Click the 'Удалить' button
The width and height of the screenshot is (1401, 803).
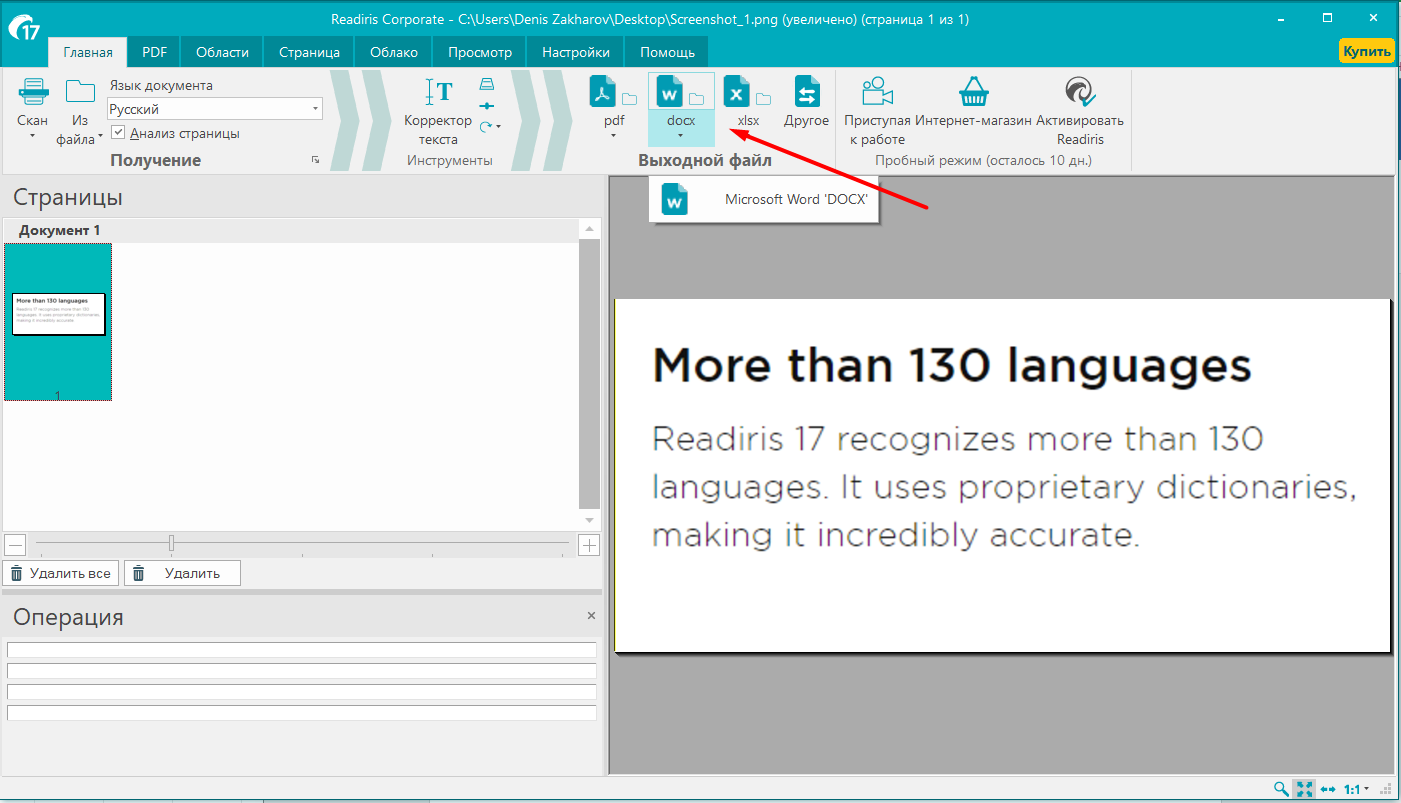pyautogui.click(x=182, y=573)
